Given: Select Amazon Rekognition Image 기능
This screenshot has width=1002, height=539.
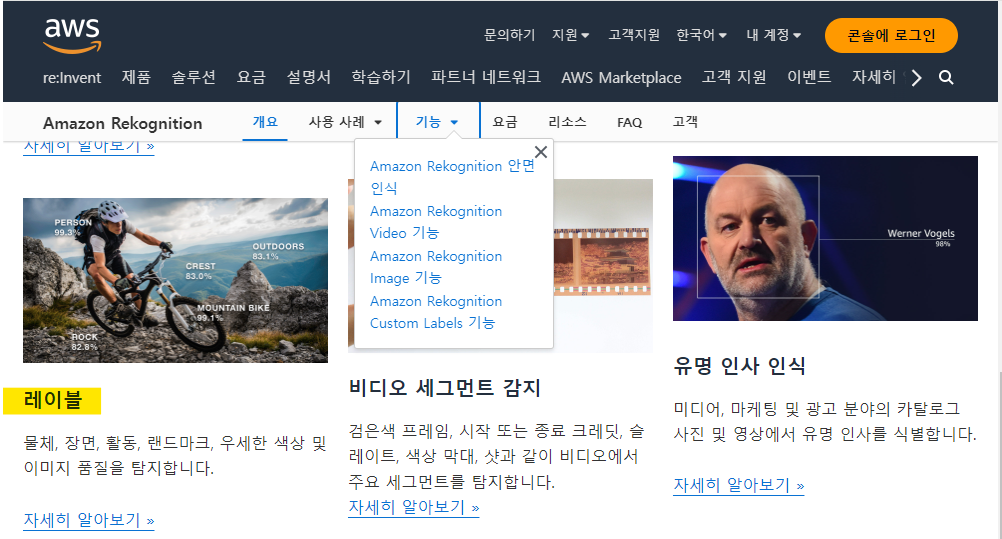Looking at the screenshot, I should tap(436, 267).
